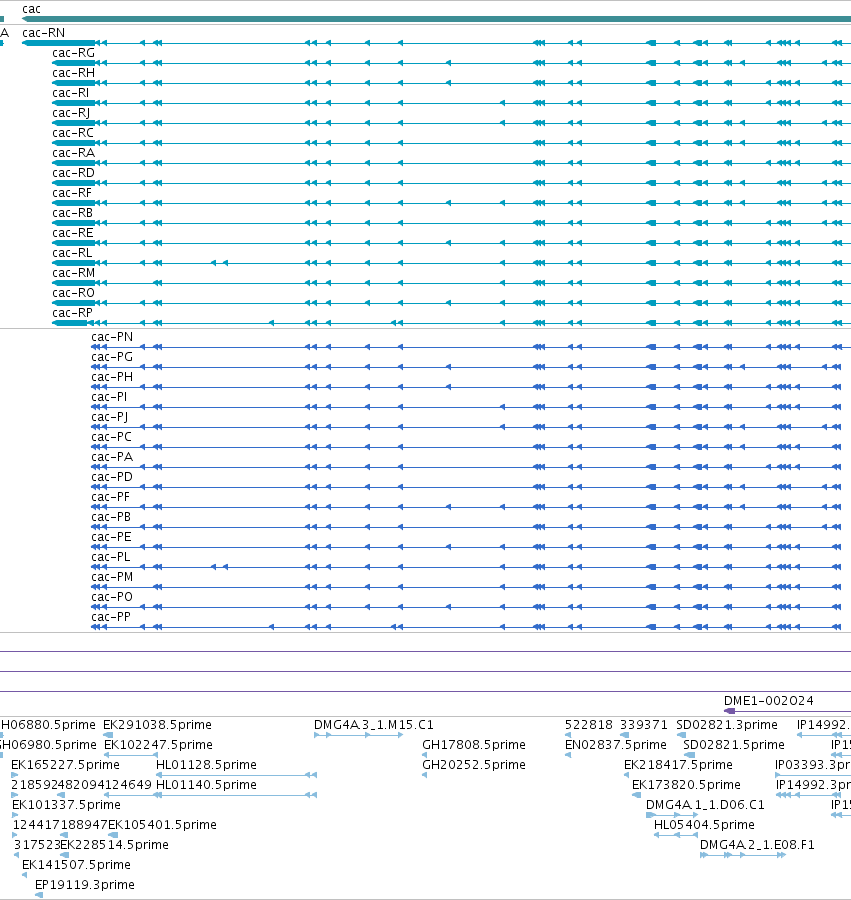Select the DME1-002024 feature label
Viewport: 851px width, 900px height.
768,701
